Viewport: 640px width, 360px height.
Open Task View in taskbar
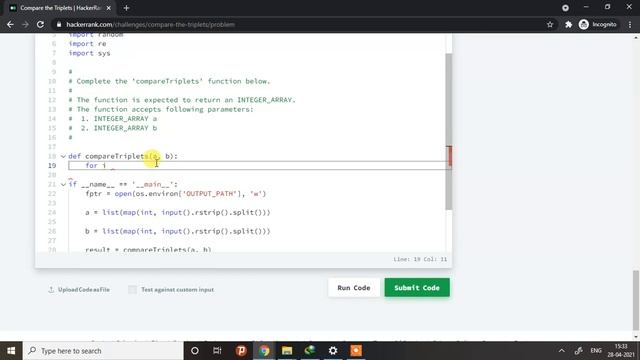point(218,351)
